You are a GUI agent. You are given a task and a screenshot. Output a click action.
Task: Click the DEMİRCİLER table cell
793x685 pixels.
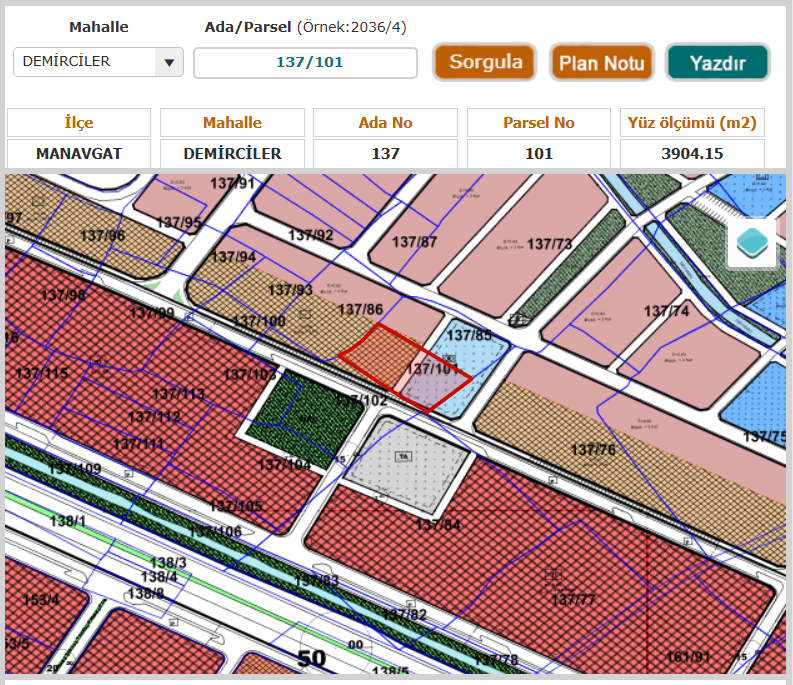[232, 153]
